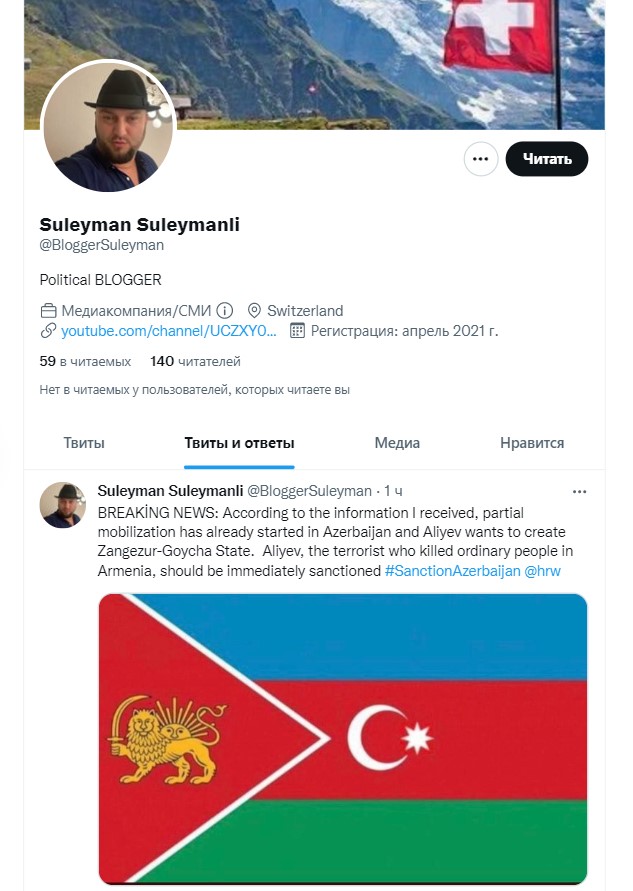Open the small avatar beside the tweet
This screenshot has height=891, width=633.
click(x=63, y=505)
